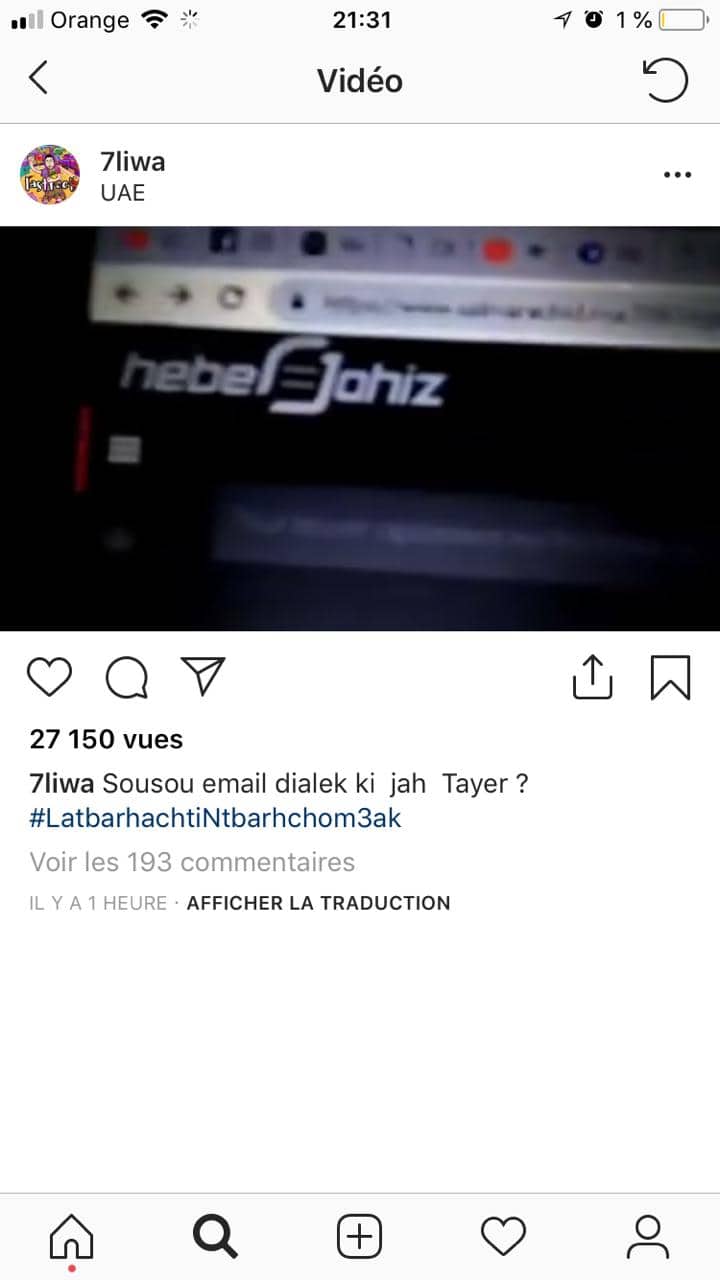Like the post with the heart icon

[x=49, y=678]
